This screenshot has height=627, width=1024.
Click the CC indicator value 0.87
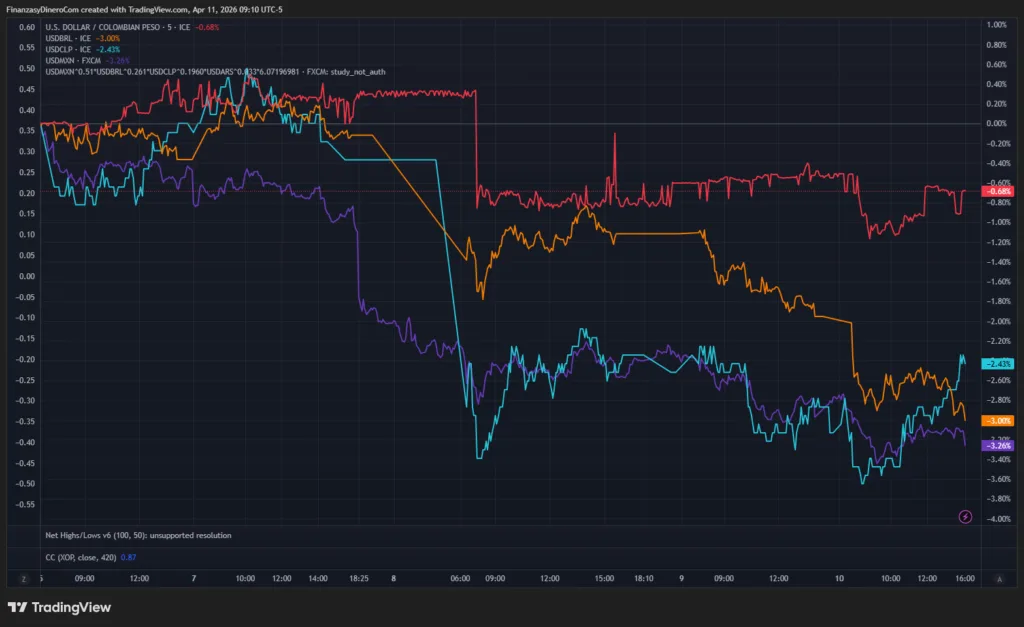coord(128,556)
